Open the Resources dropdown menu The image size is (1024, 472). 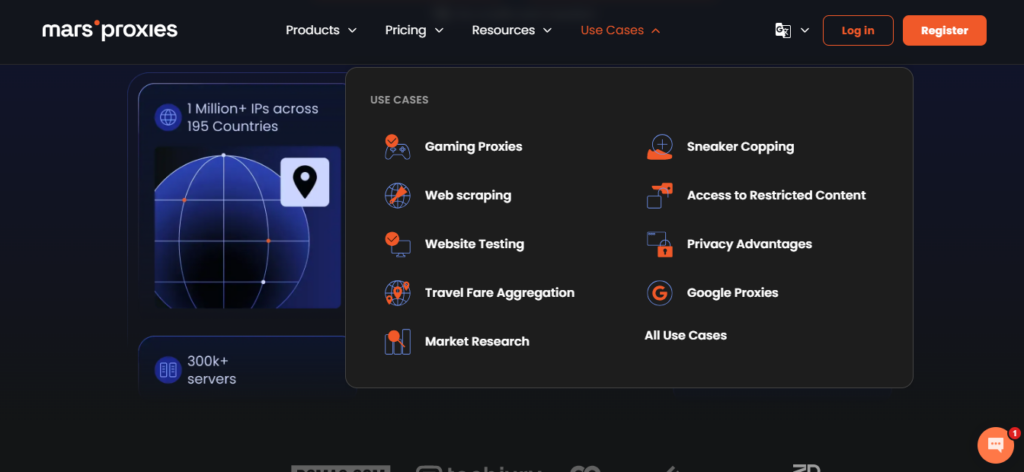click(512, 30)
